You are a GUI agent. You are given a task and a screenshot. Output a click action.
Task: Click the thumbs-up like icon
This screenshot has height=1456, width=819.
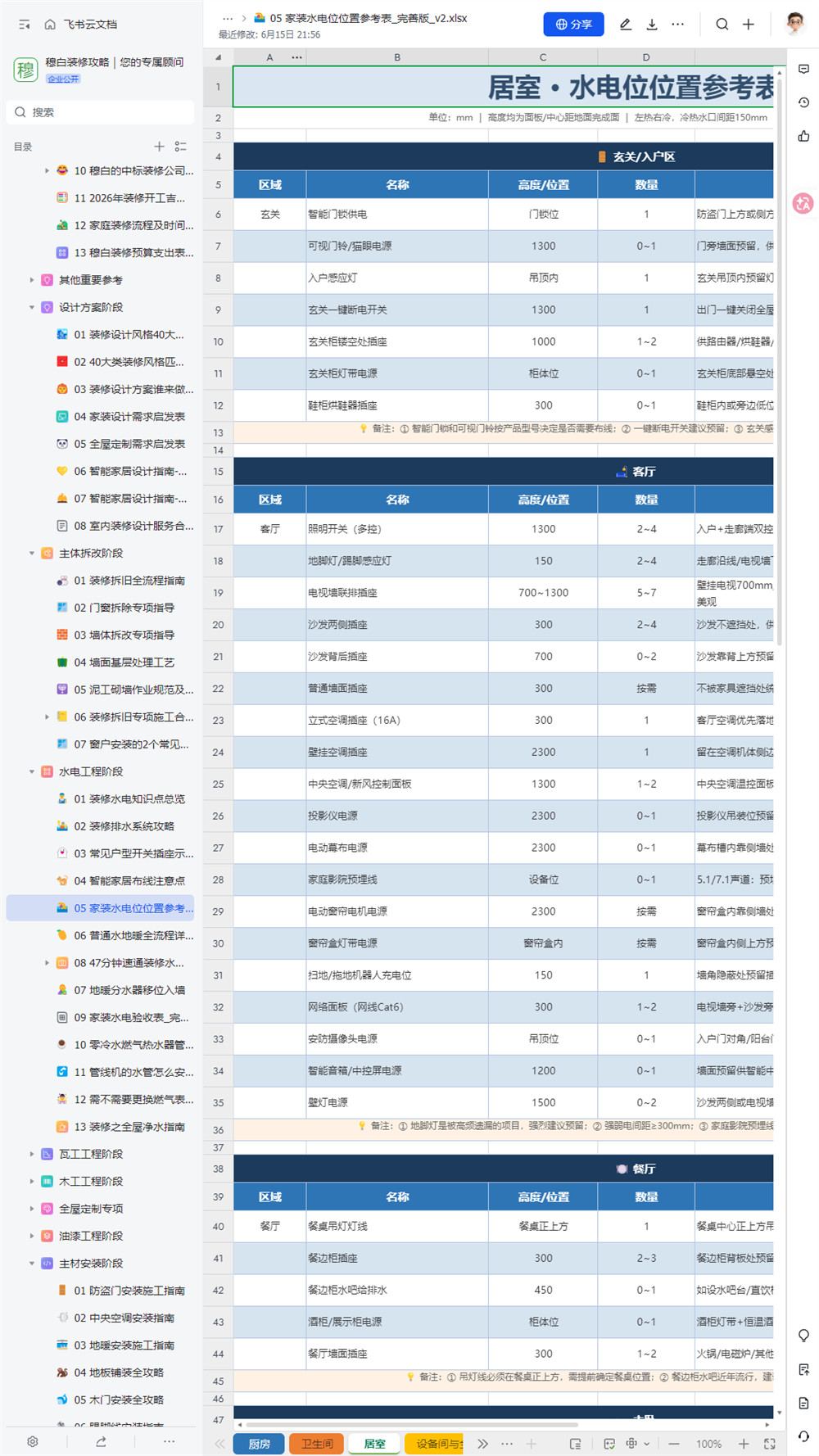pyautogui.click(x=803, y=136)
